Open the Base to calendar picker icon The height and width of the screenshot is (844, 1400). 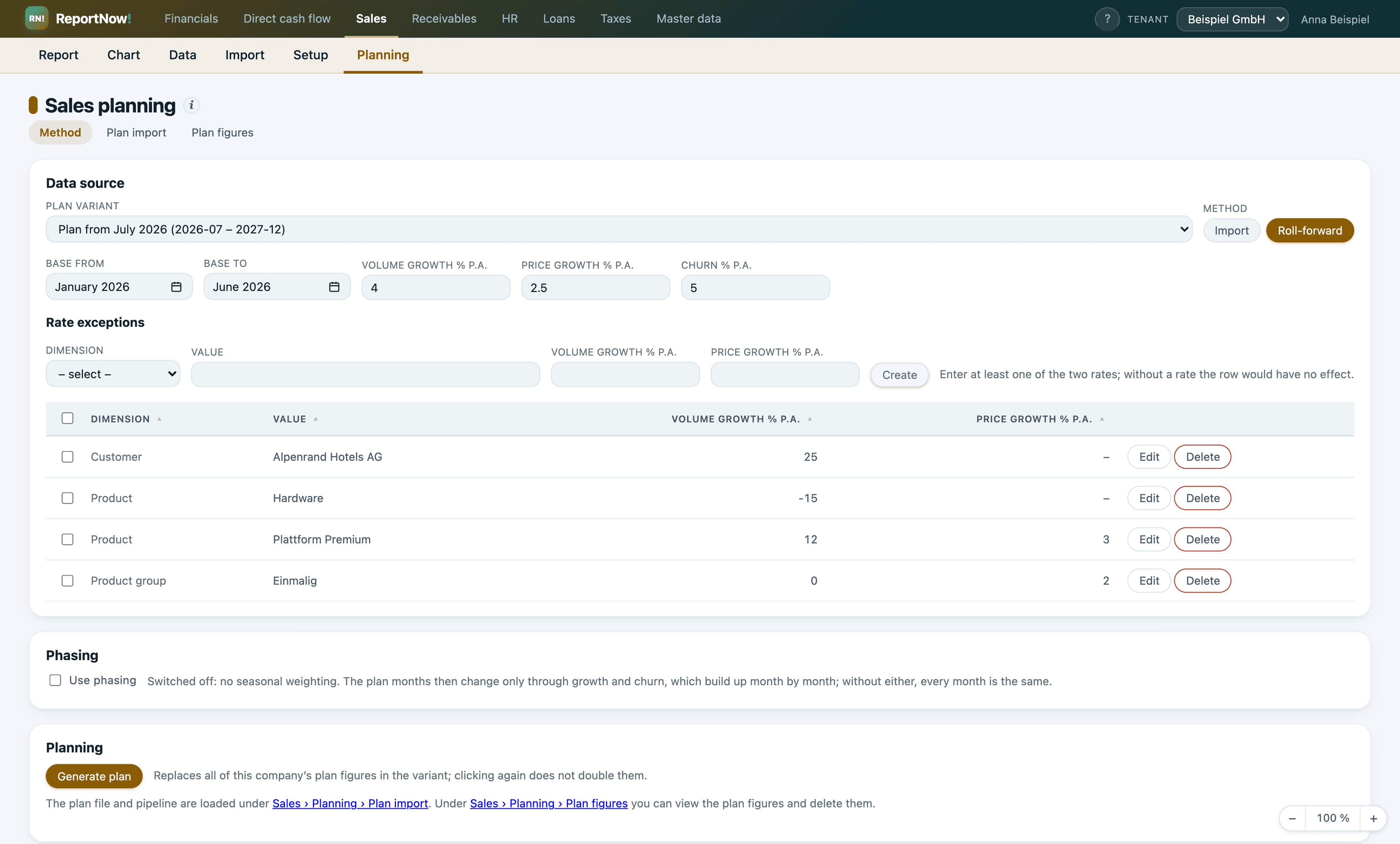(x=334, y=287)
